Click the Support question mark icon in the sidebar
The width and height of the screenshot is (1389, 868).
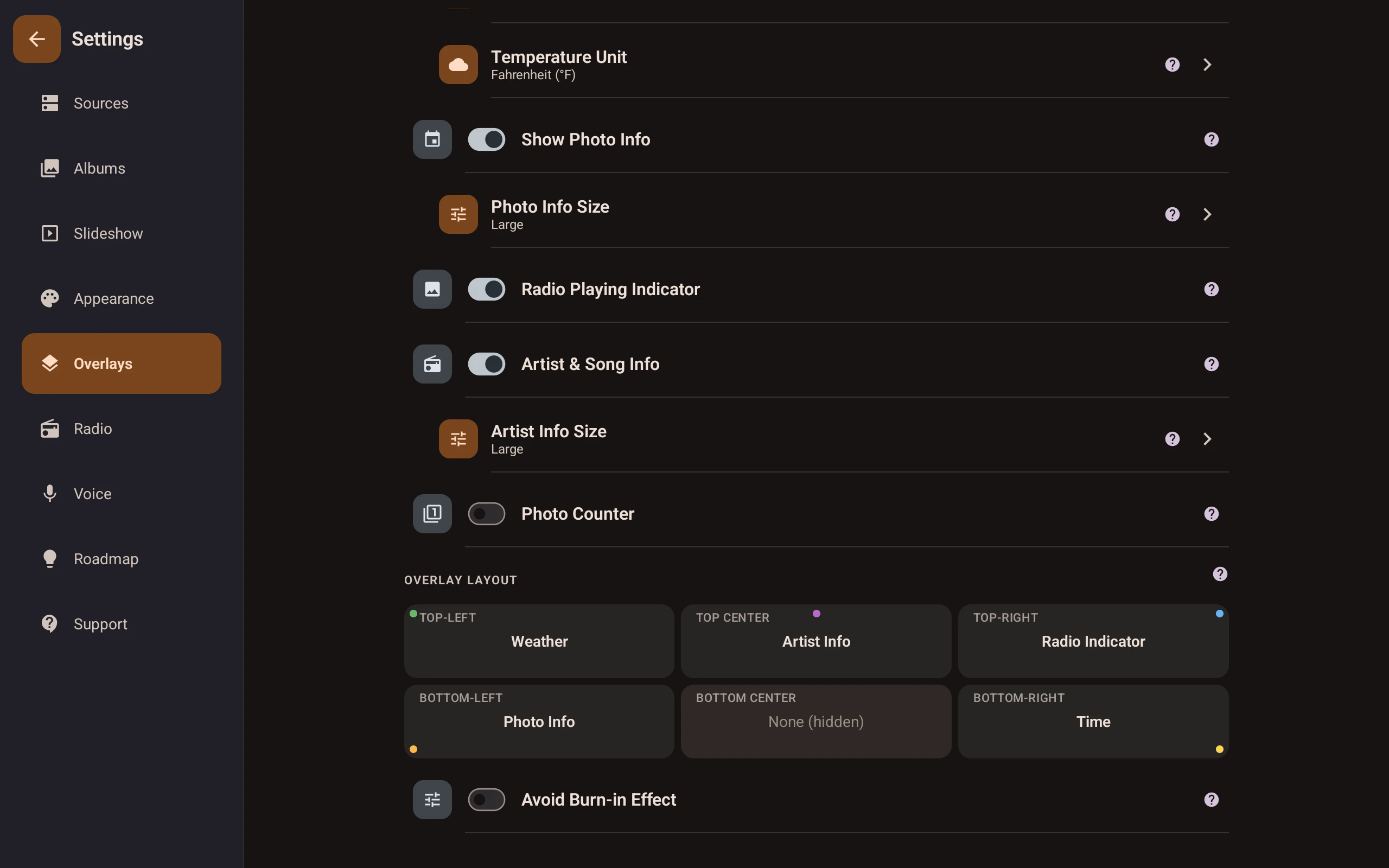click(x=50, y=624)
